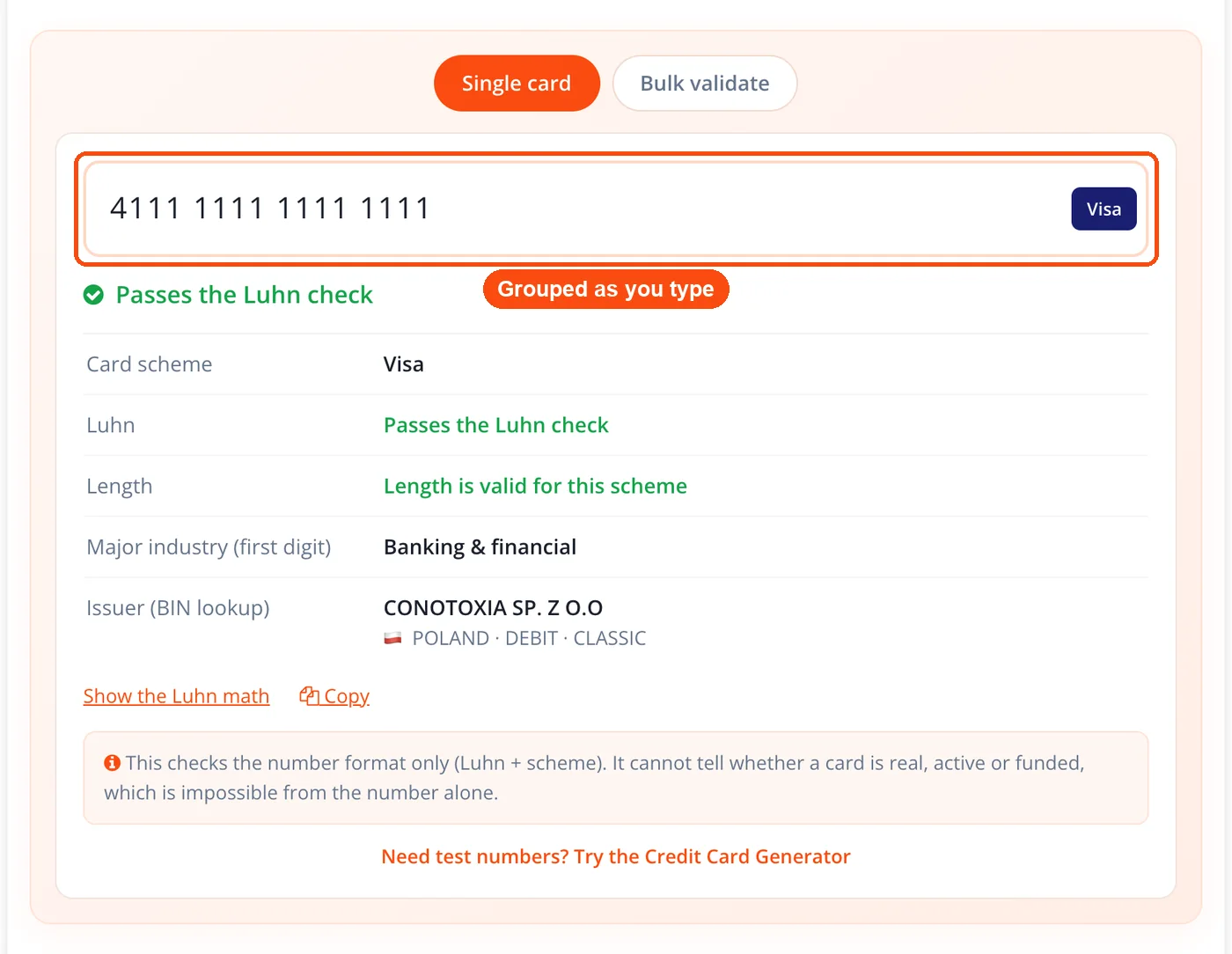Open the Credit Card Generator link
1232x954 pixels.
click(616, 856)
